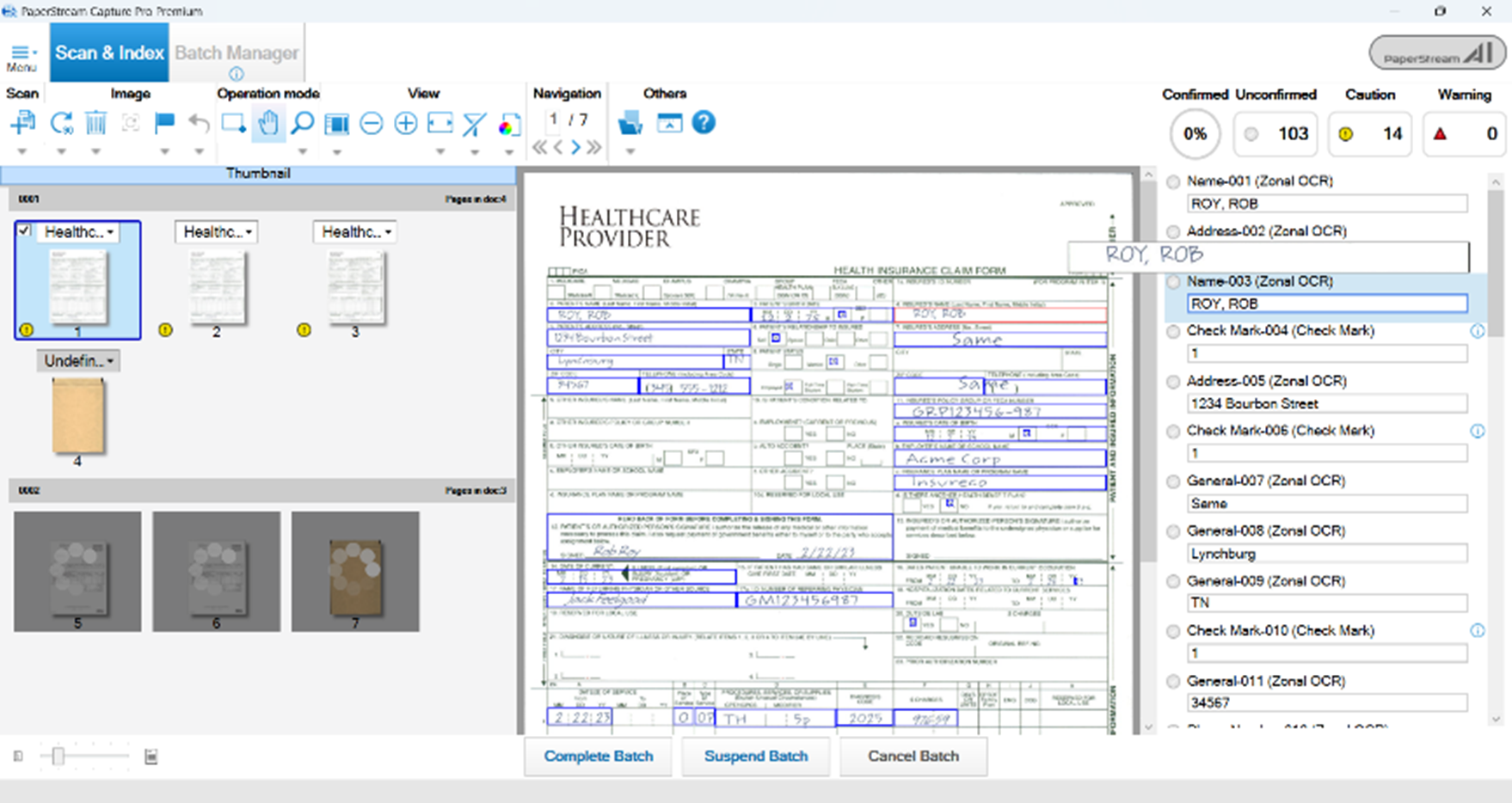The width and height of the screenshot is (1512, 803).
Task: Click the zoom out minus icon
Action: (x=372, y=124)
